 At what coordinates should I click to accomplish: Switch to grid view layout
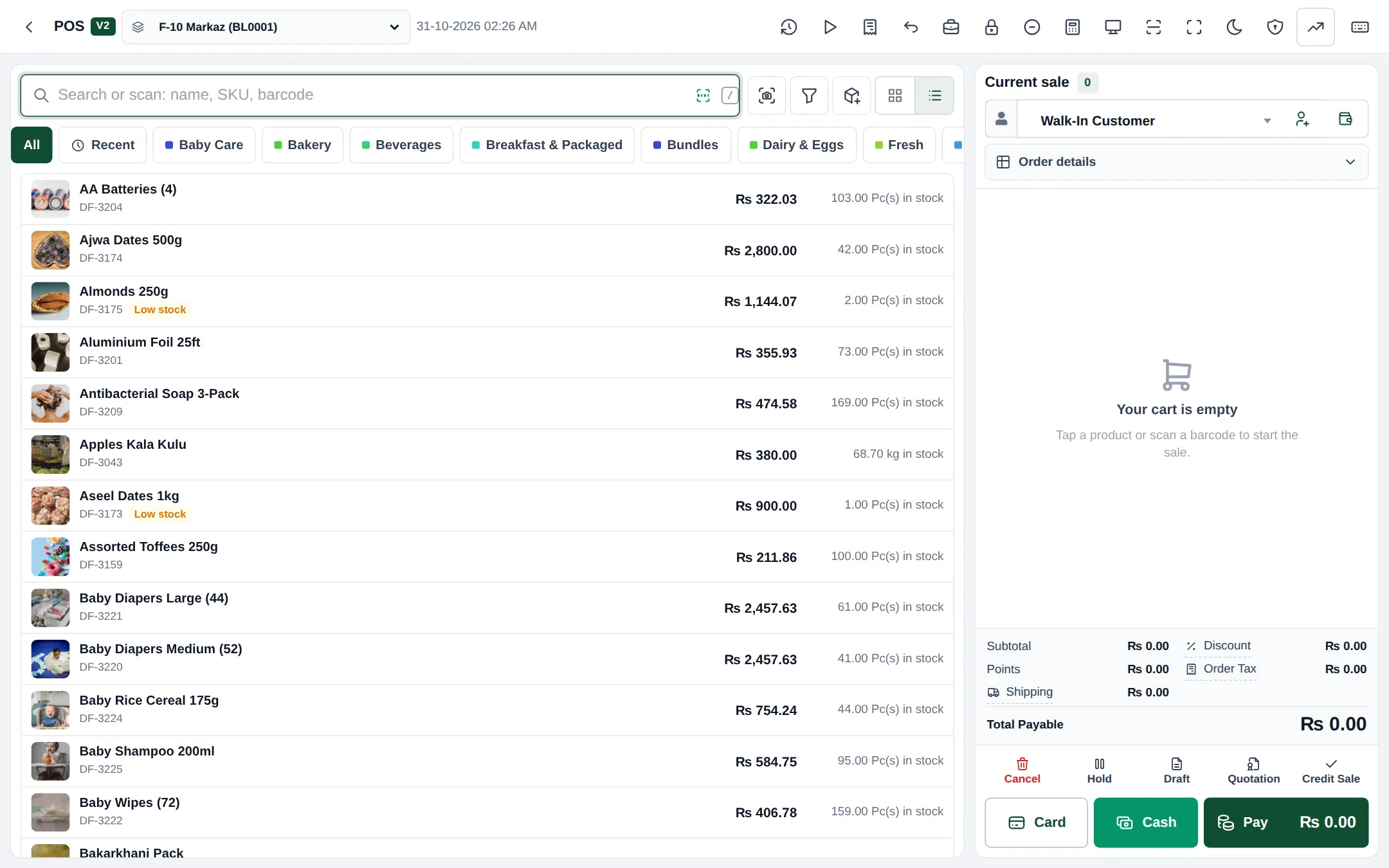pyautogui.click(x=895, y=96)
